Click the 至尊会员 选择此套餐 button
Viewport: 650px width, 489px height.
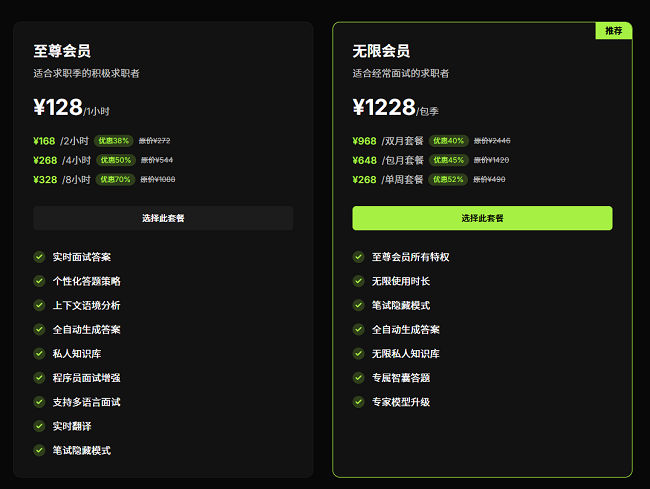[x=163, y=218]
